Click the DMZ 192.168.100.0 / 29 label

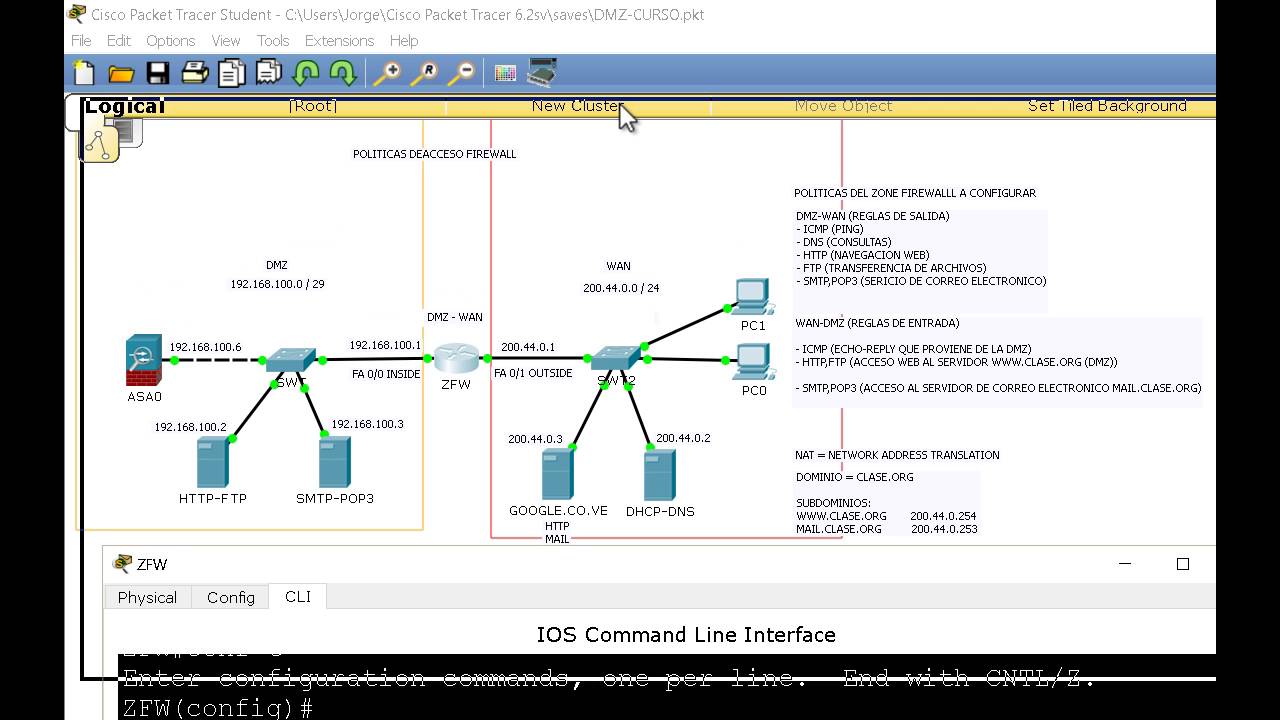[277, 275]
